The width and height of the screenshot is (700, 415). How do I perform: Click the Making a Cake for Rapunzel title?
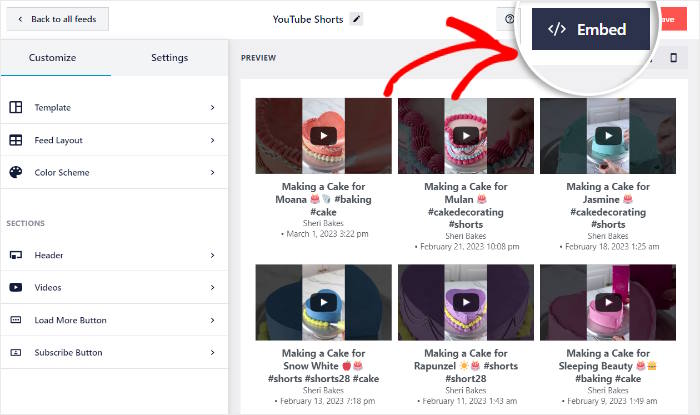[466, 366]
